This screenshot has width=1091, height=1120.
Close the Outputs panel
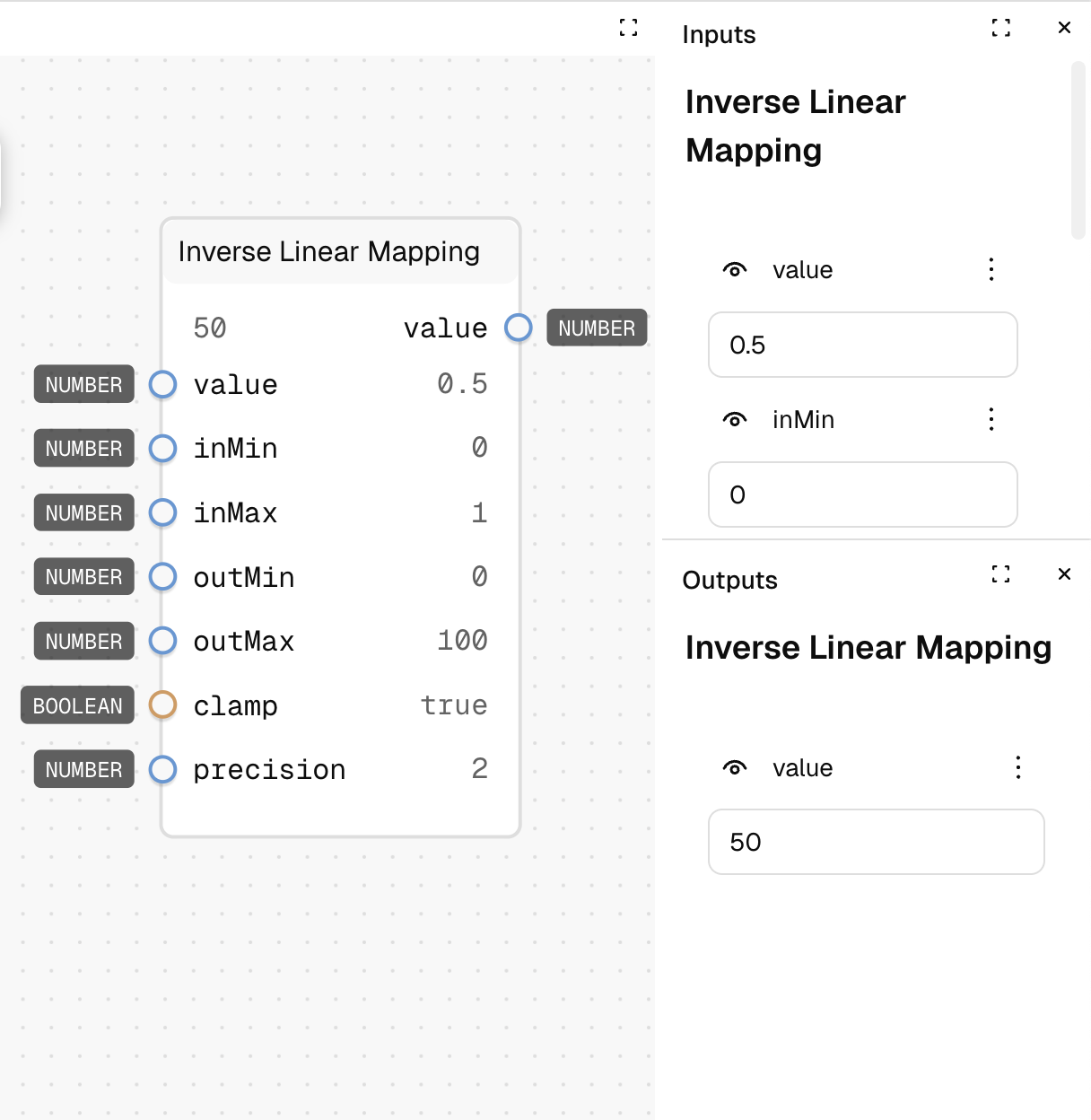point(1064,574)
